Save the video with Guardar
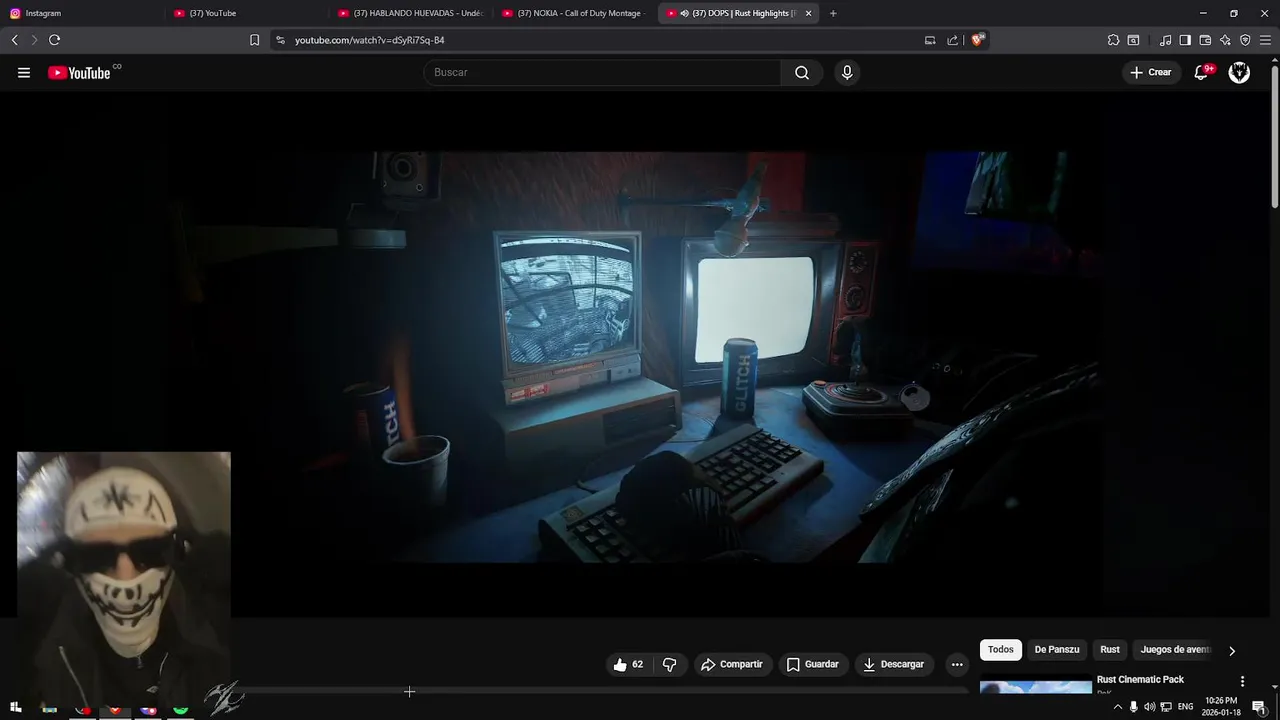Screen dimensions: 1280x720 click(x=812, y=664)
